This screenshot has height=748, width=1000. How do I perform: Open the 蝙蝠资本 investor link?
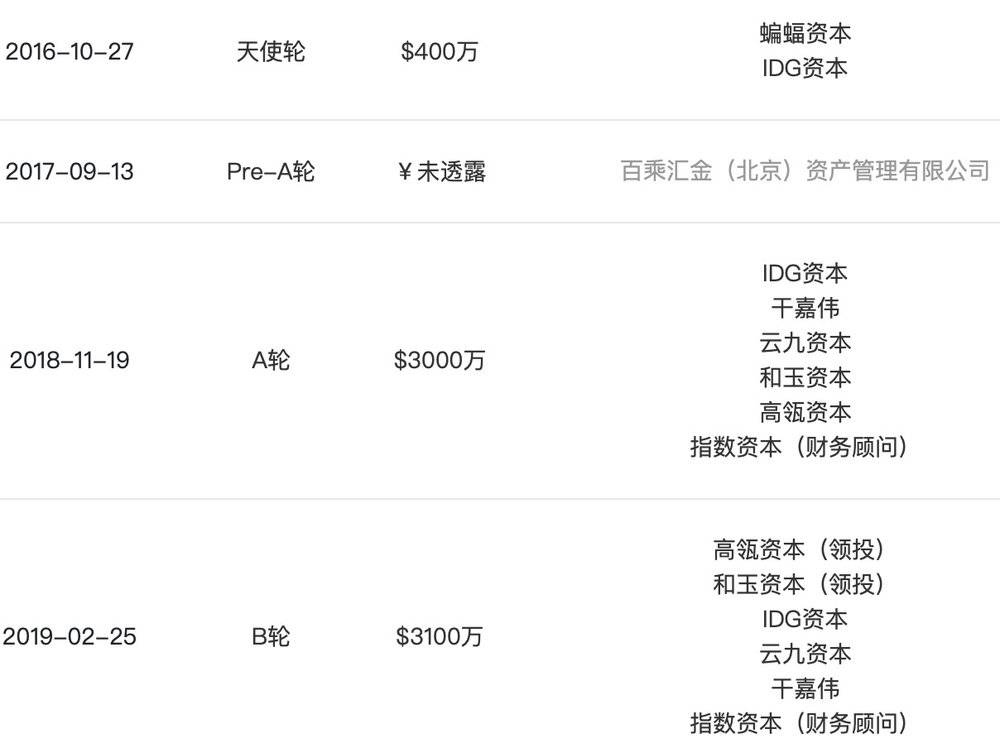[x=805, y=34]
